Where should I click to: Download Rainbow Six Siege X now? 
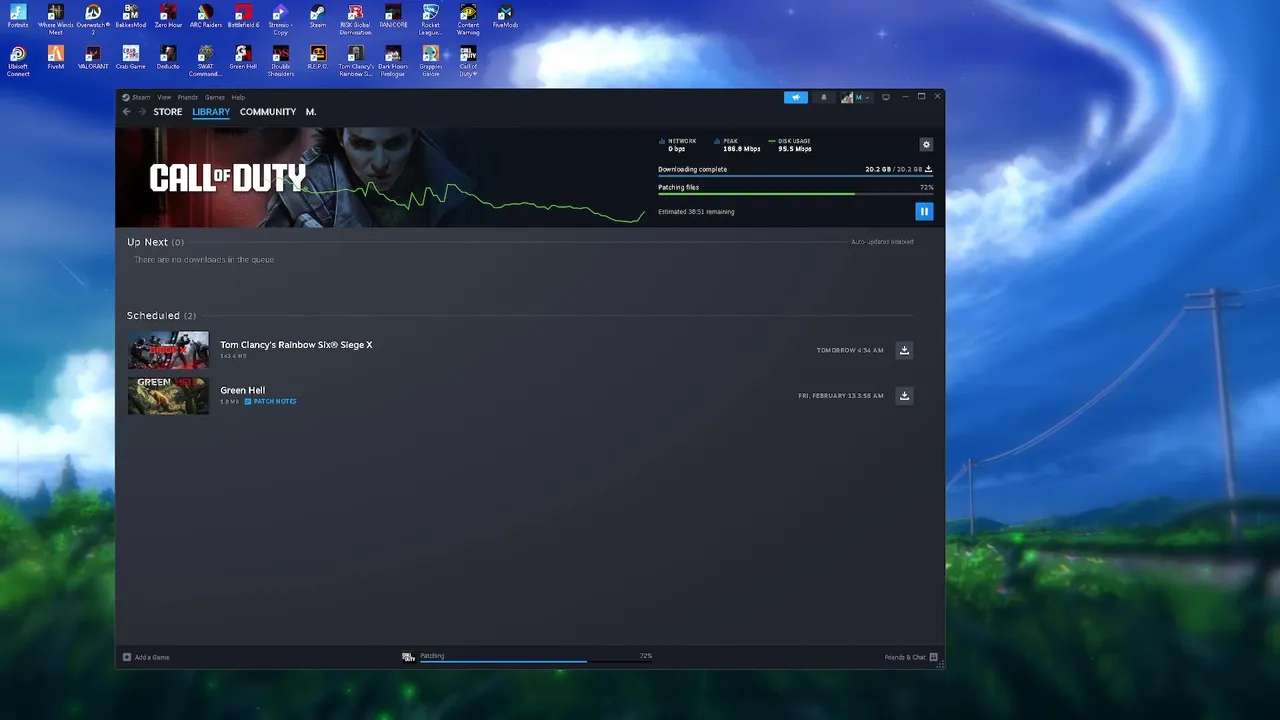(904, 350)
